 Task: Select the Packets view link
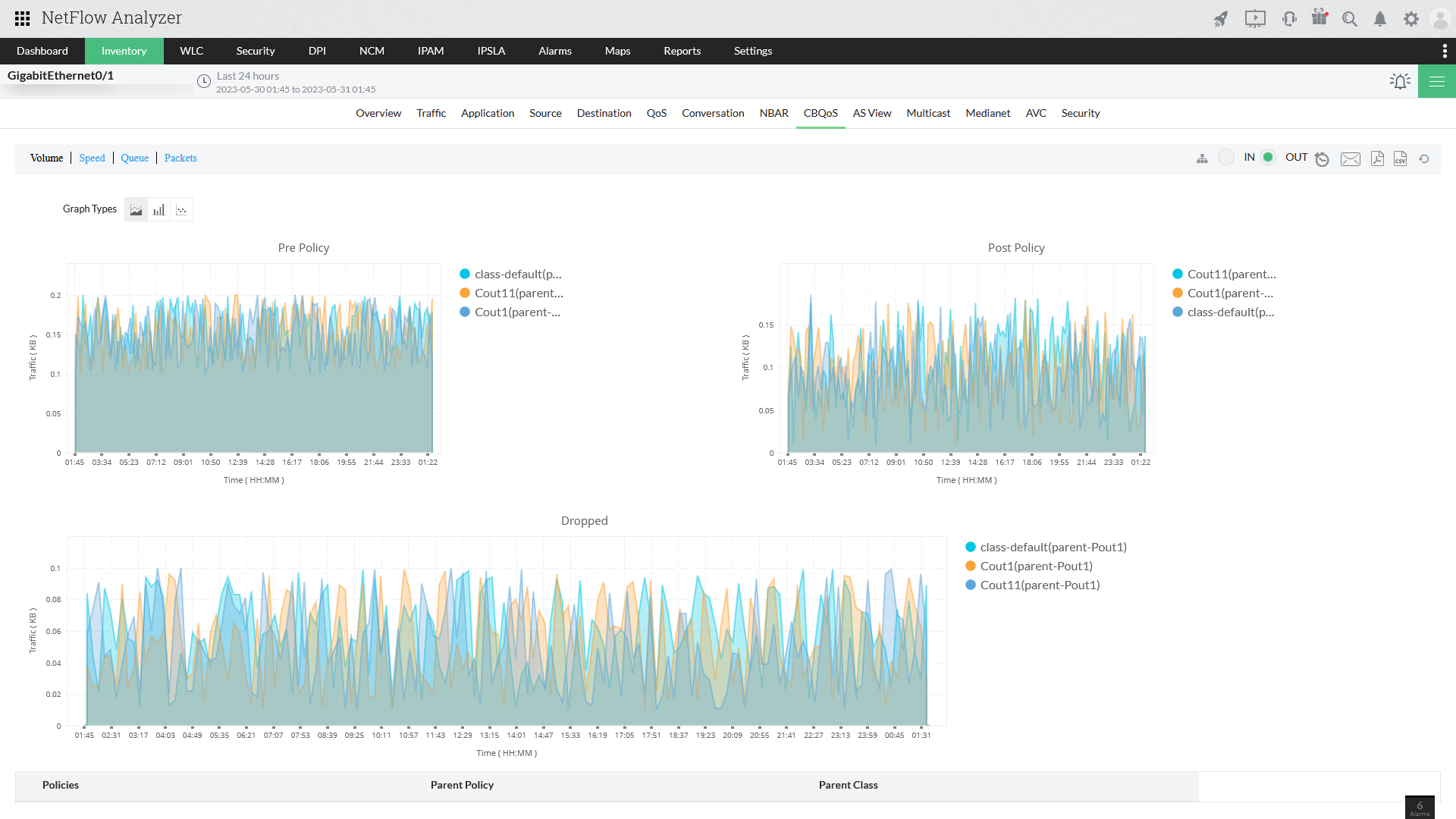[180, 158]
